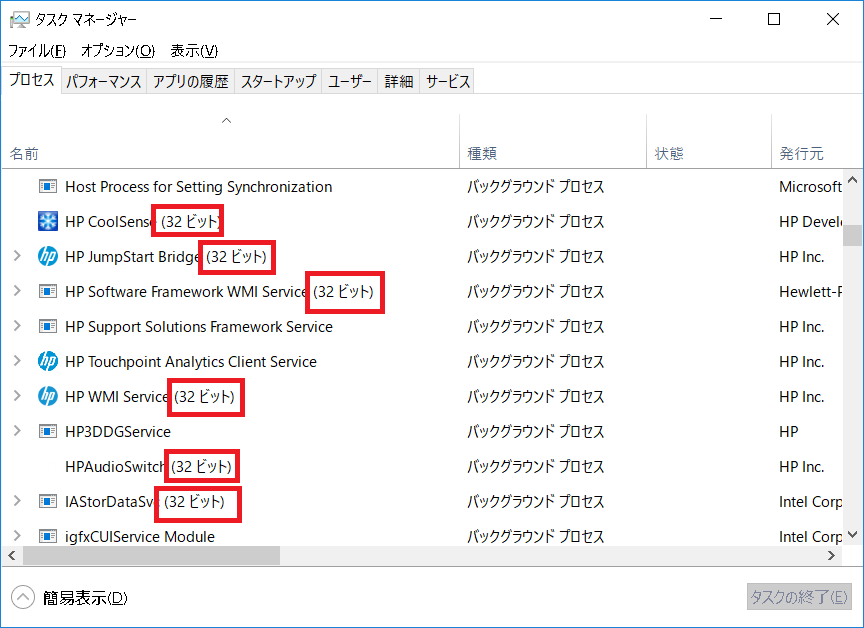Sort by the 発行元 column header

pos(817,141)
